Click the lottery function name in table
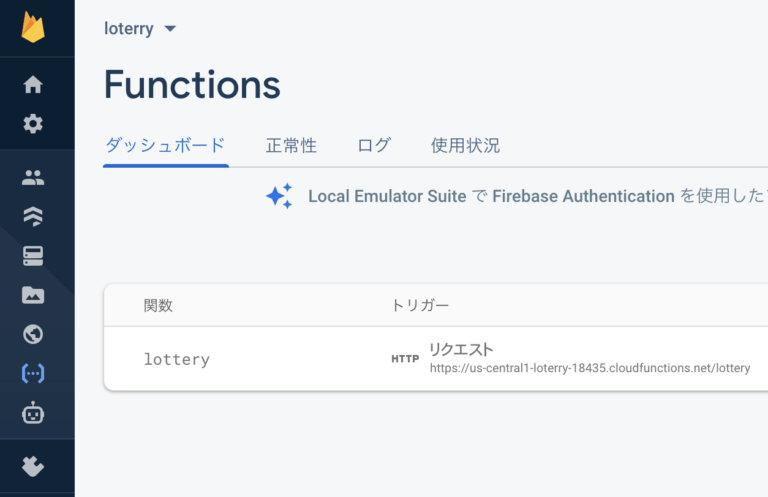The image size is (768, 497). pos(177,359)
